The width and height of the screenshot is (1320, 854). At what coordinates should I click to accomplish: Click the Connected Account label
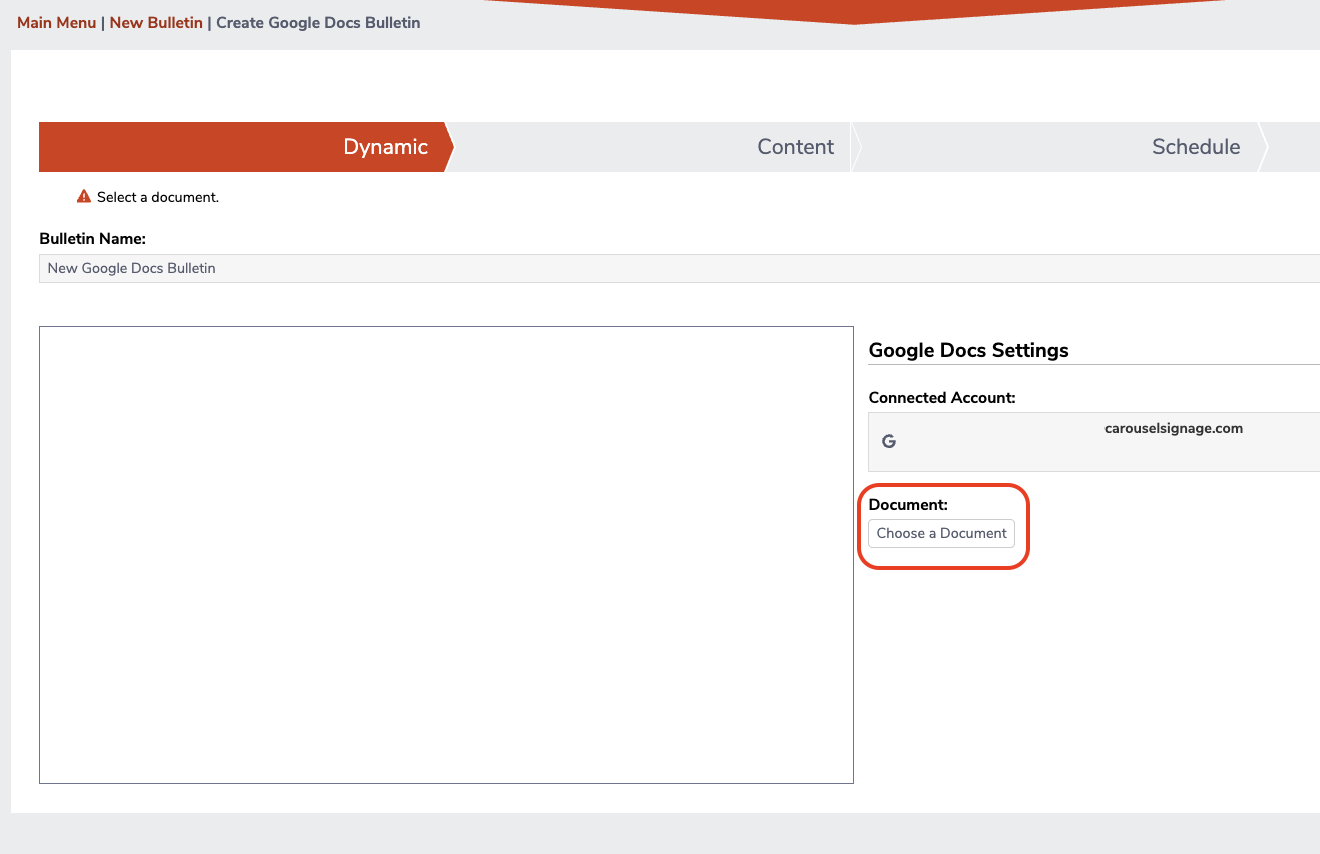[942, 398]
